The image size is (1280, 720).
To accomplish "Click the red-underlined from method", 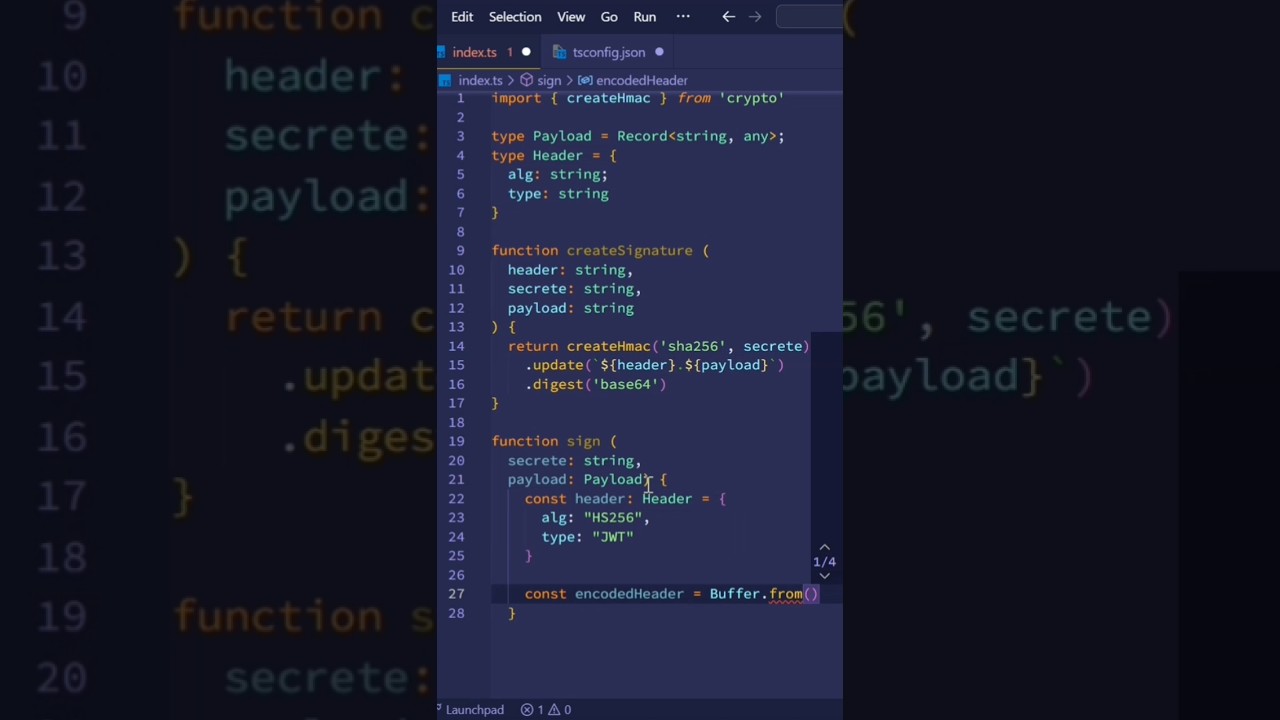I will click(785, 594).
